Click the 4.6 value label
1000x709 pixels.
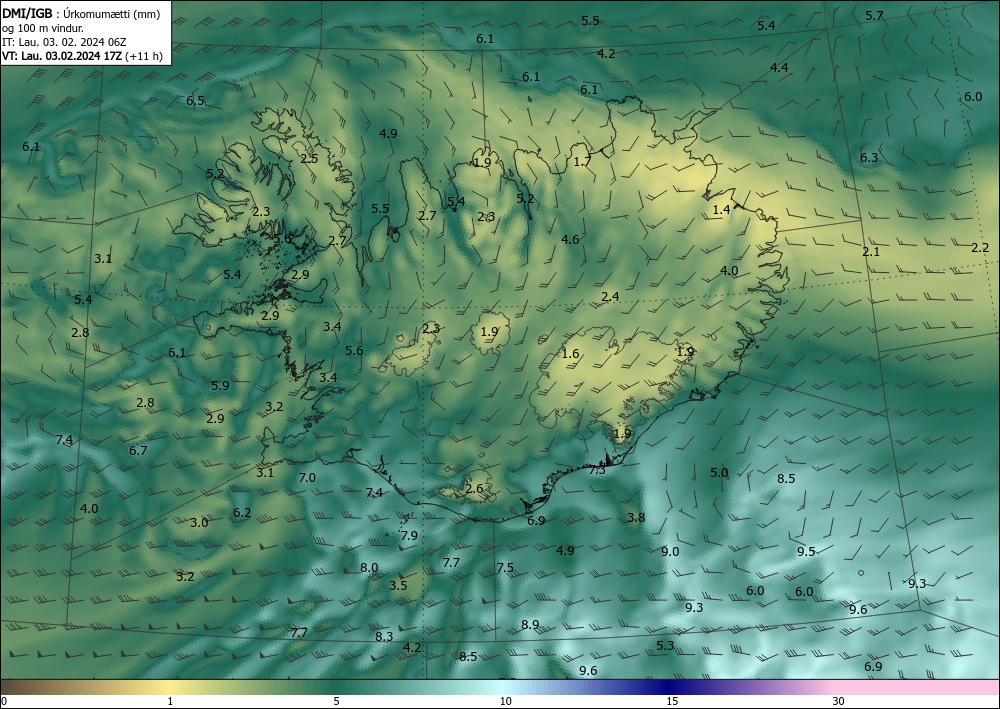570,240
